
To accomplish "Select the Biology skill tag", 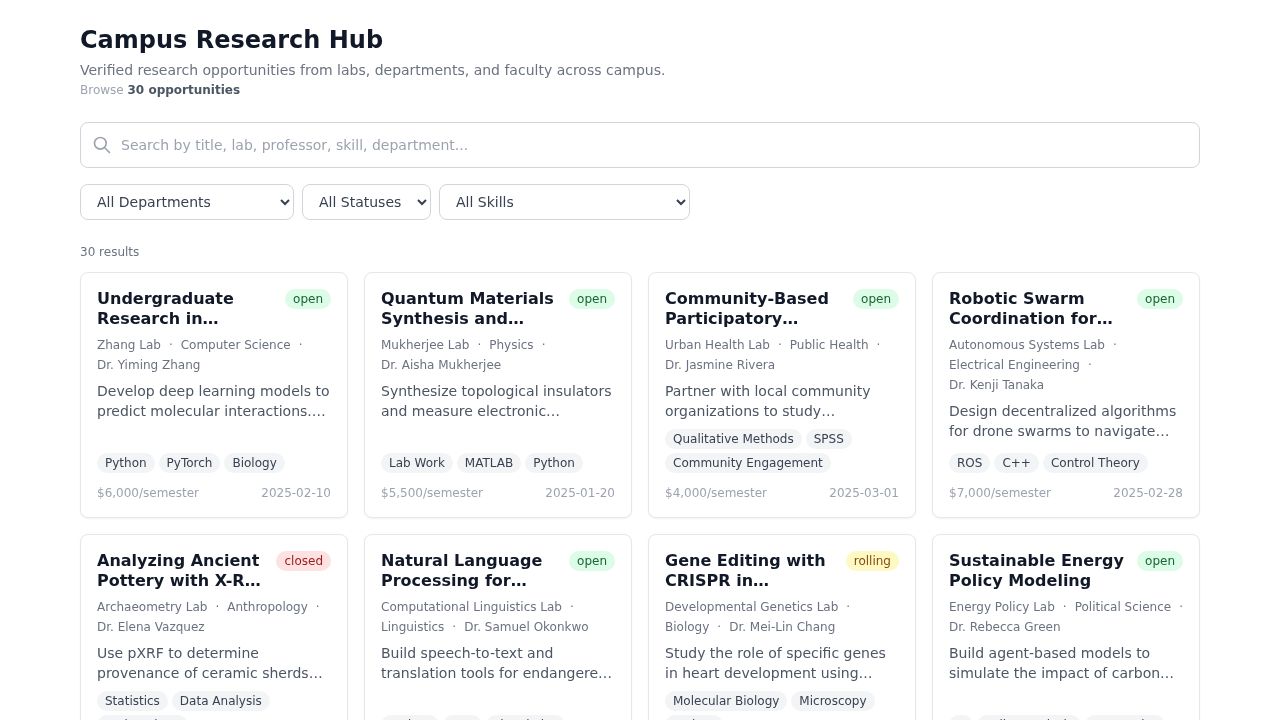I will coord(254,463).
